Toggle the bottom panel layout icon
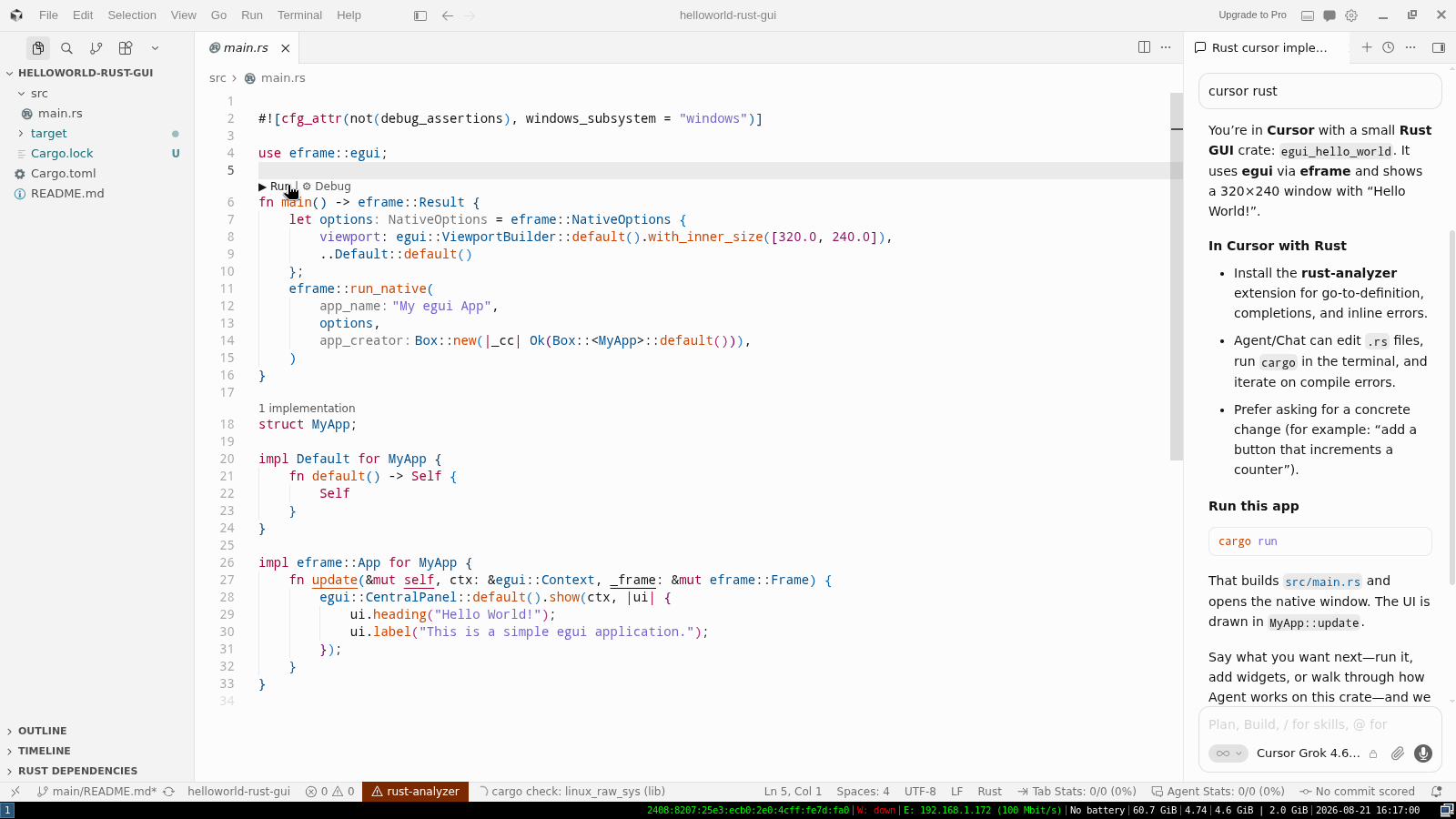The image size is (1456, 819). click(1308, 15)
